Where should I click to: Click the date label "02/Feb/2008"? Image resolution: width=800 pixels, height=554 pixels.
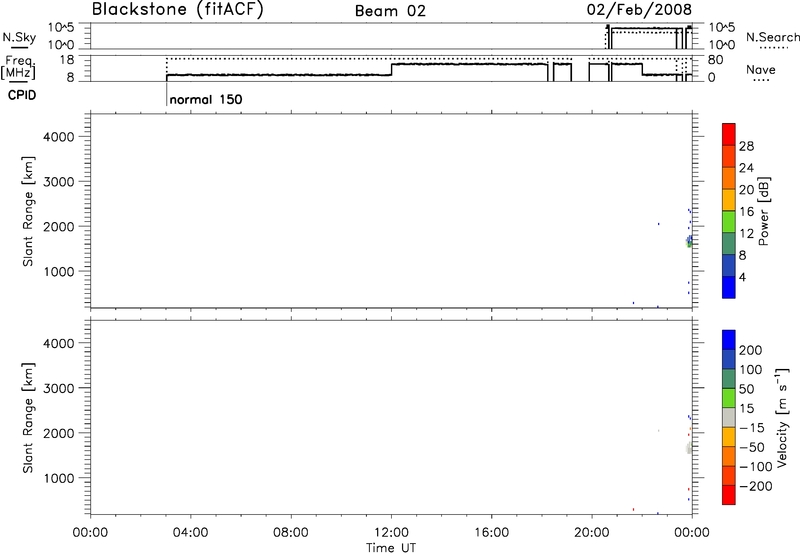point(639,9)
